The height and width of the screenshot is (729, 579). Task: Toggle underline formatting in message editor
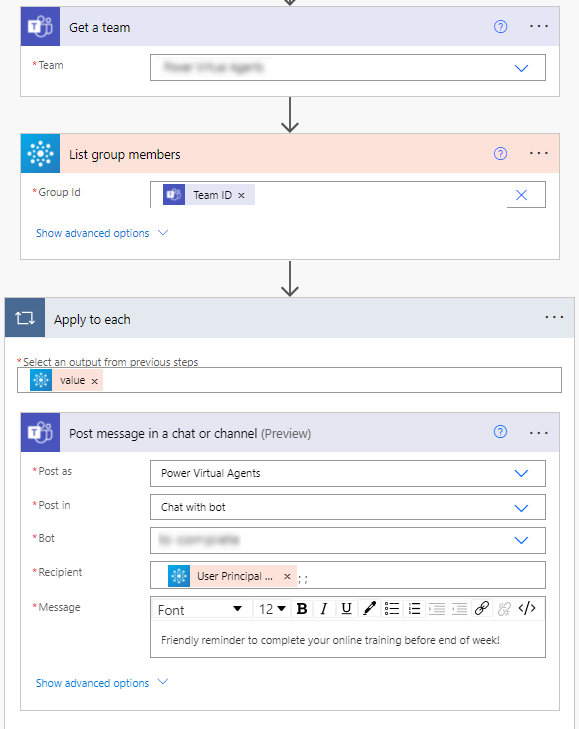[x=346, y=609]
